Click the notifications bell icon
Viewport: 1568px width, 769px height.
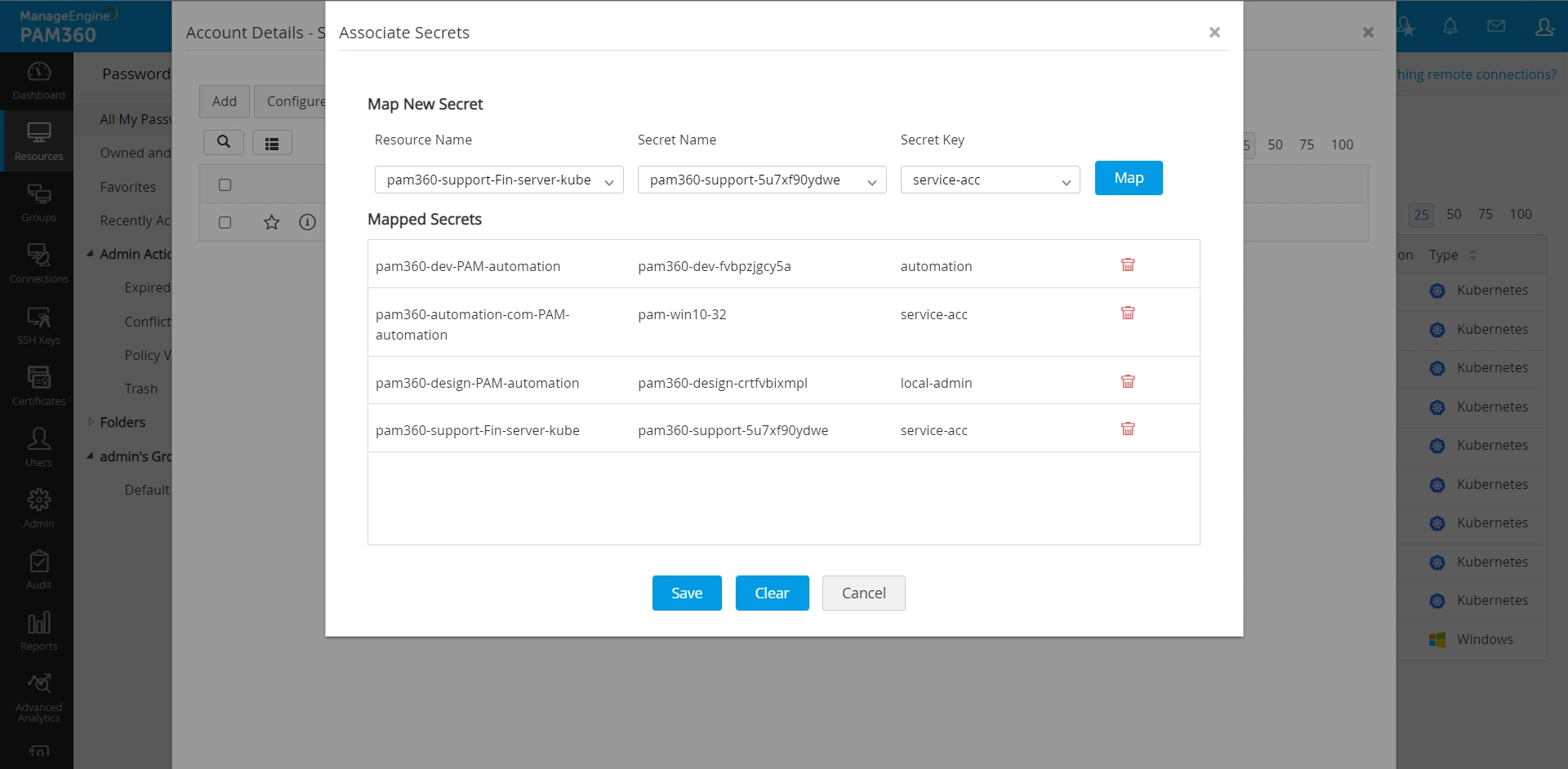[x=1450, y=27]
